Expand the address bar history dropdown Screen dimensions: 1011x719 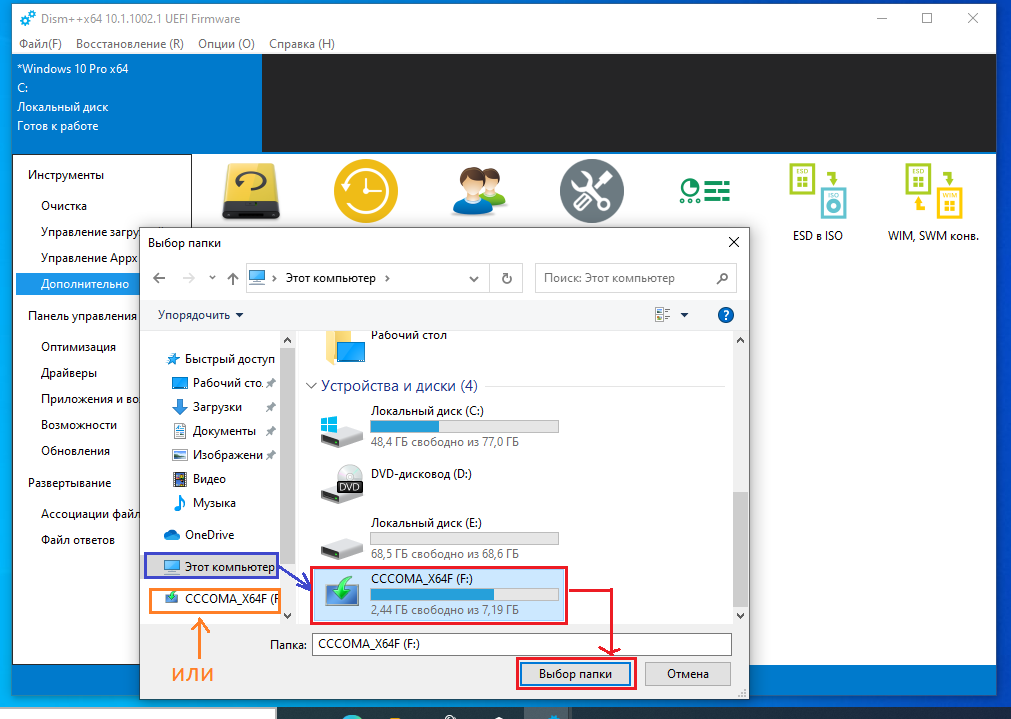(x=474, y=279)
